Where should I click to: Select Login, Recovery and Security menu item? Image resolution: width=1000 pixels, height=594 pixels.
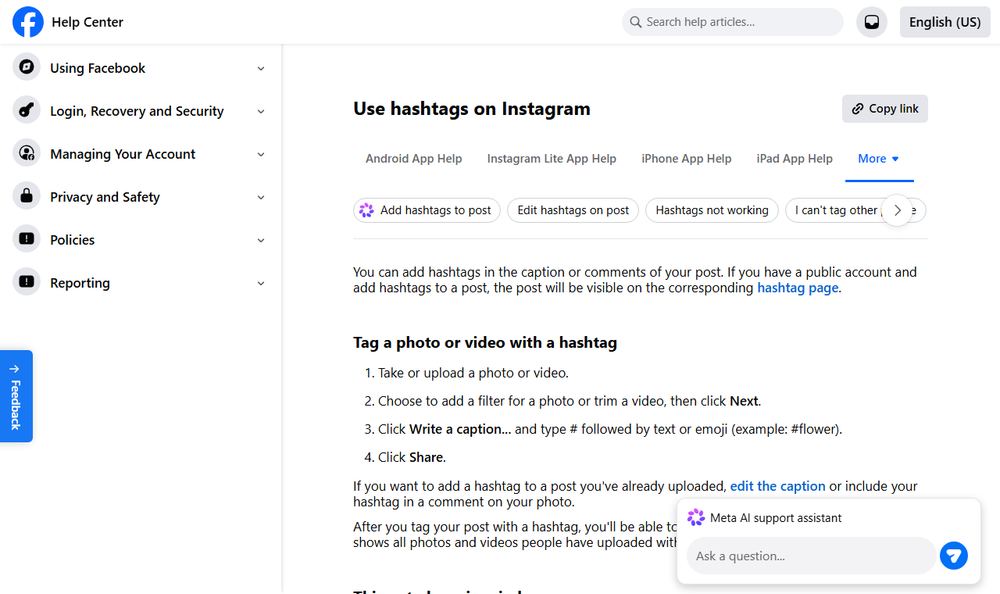click(x=140, y=110)
